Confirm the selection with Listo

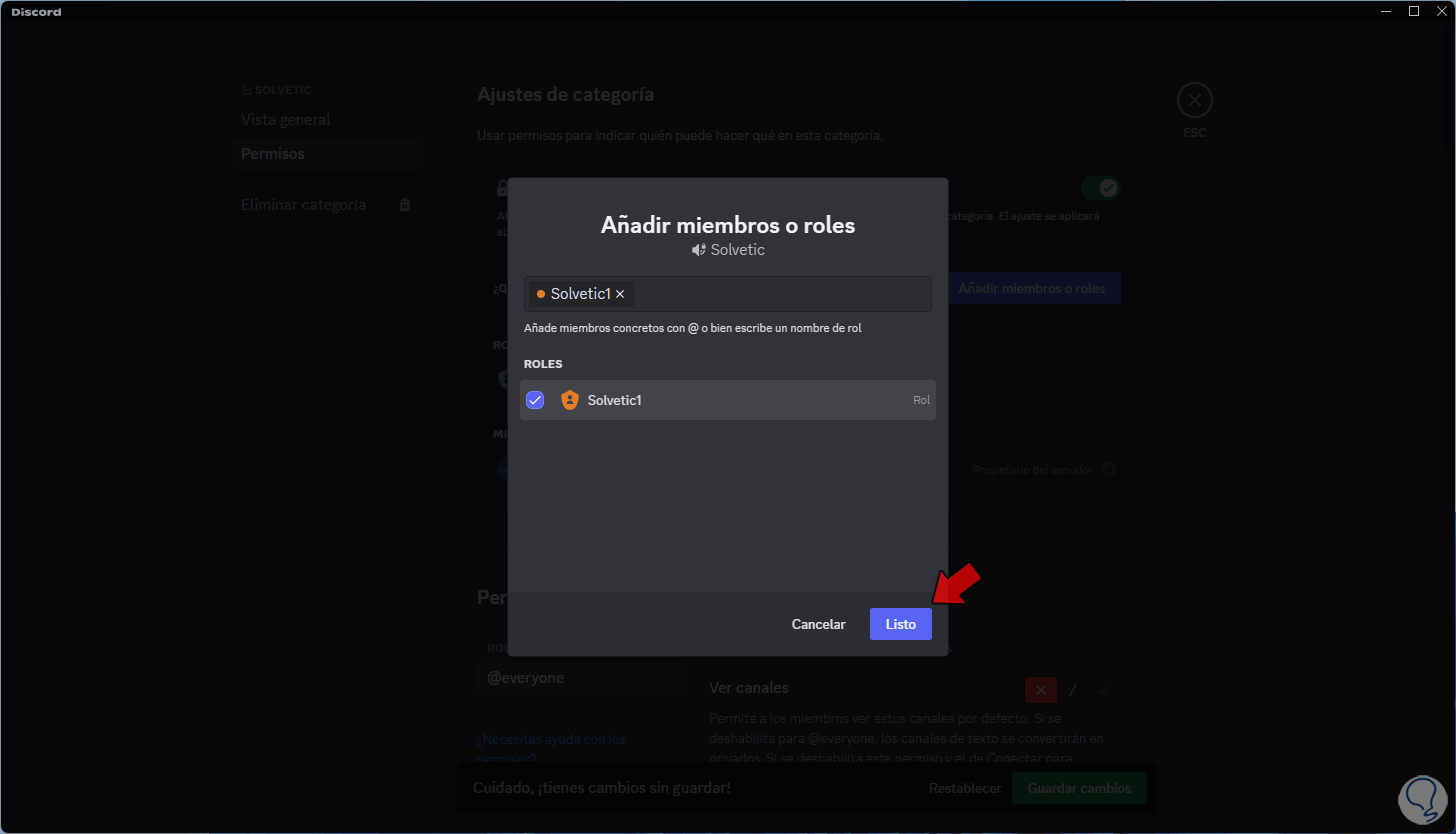tap(901, 624)
